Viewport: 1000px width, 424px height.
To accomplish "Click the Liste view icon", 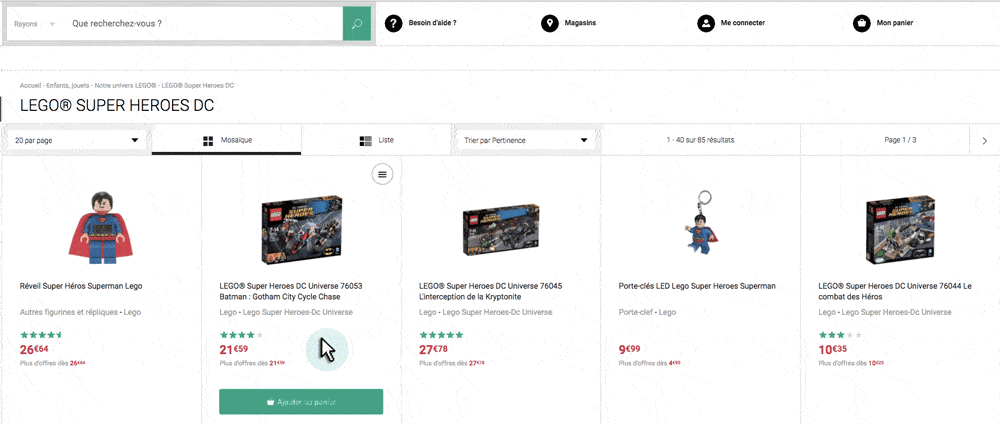I will (365, 140).
